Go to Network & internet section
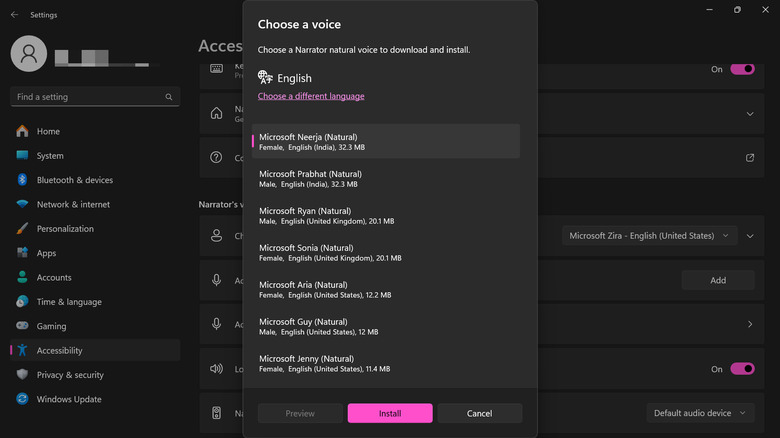Screen dimensions: 780x438 73,204
